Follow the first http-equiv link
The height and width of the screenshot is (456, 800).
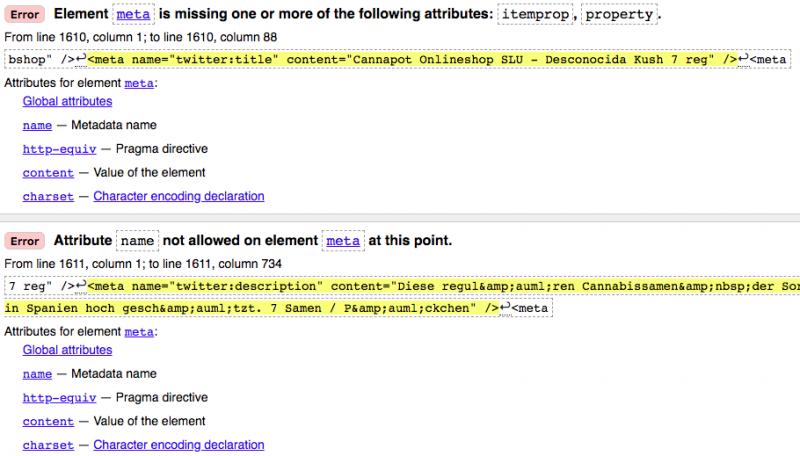point(59,149)
